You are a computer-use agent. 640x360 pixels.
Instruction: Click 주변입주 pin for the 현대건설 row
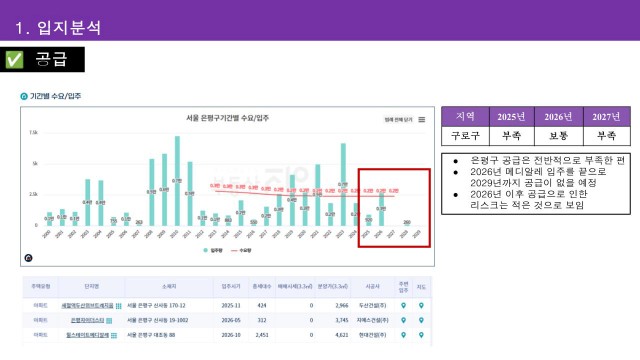pos(404,335)
